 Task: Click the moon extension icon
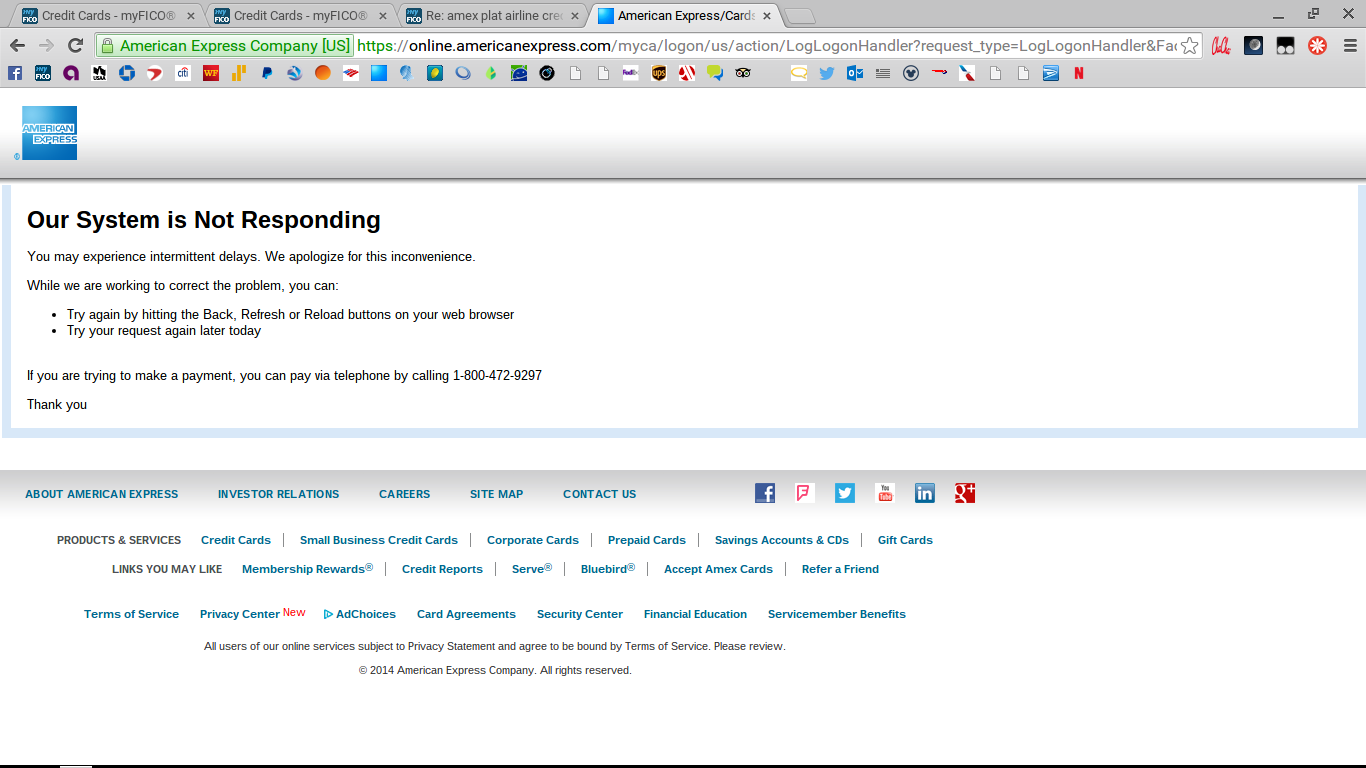click(x=1253, y=45)
